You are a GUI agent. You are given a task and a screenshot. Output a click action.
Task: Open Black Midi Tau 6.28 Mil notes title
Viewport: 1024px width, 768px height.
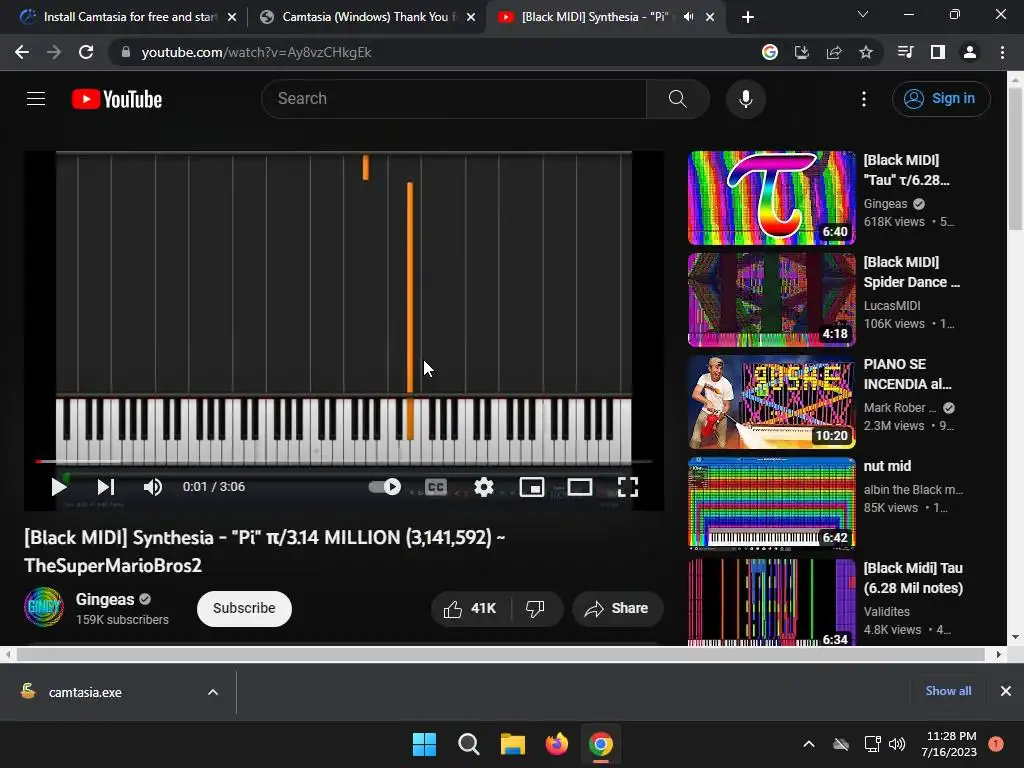(x=913, y=578)
